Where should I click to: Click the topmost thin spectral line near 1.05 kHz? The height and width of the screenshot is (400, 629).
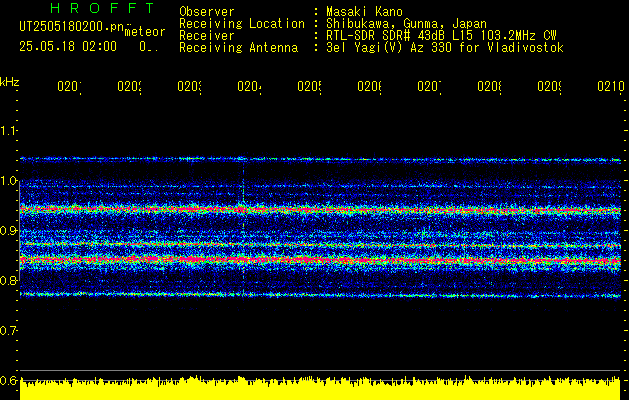pos(320,160)
